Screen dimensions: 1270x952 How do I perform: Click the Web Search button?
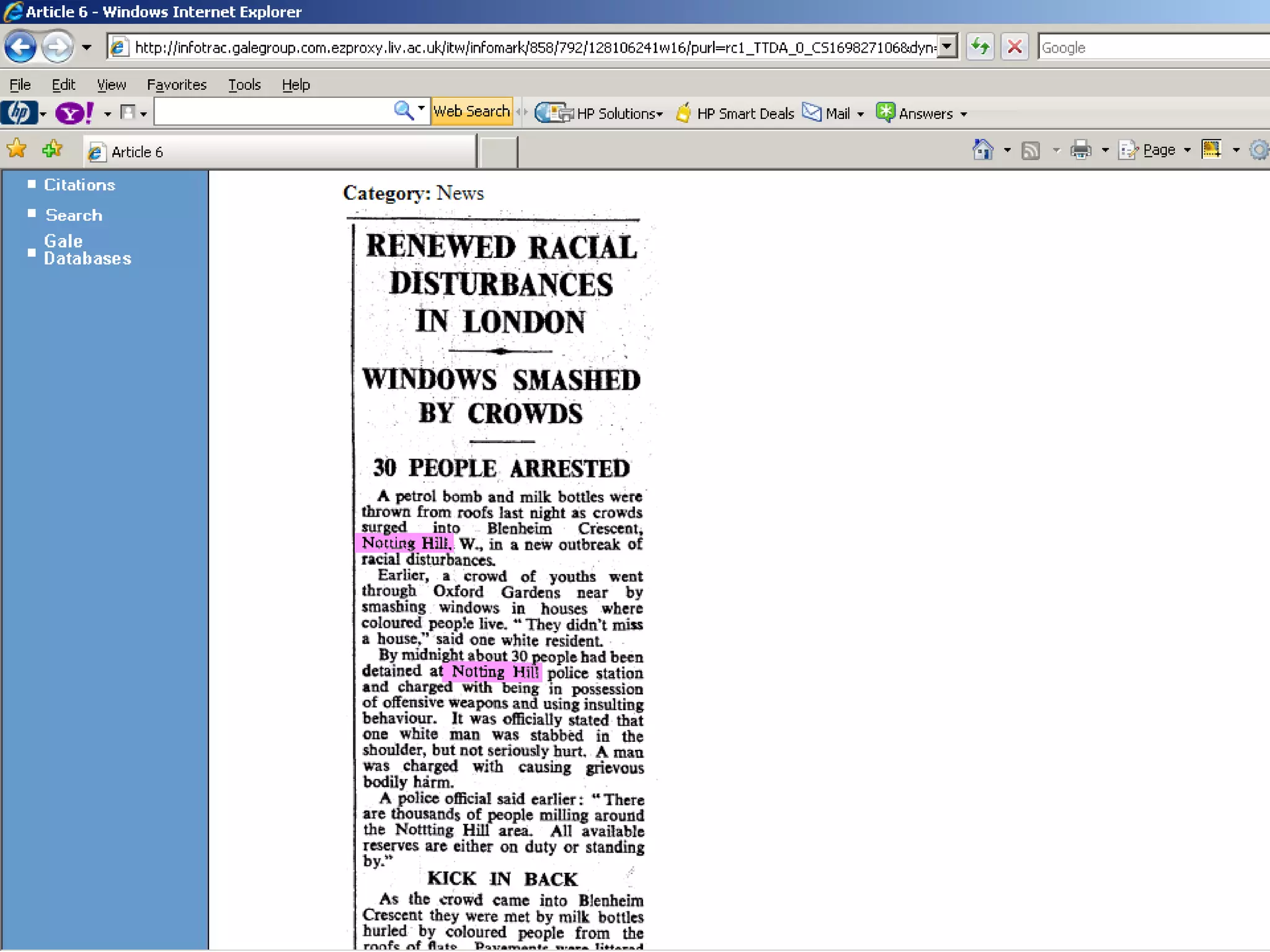click(471, 112)
